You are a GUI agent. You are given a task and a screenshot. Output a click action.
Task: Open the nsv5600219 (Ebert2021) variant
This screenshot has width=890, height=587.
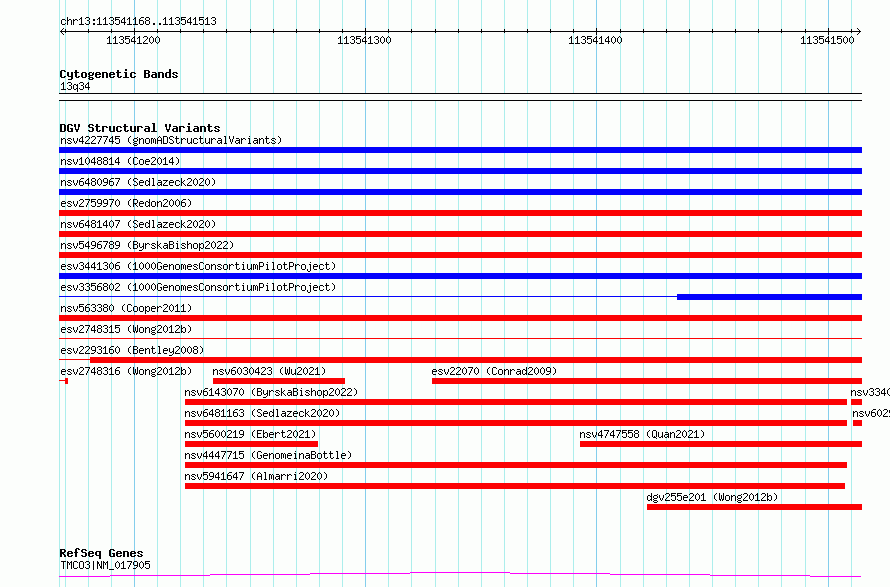(x=250, y=434)
